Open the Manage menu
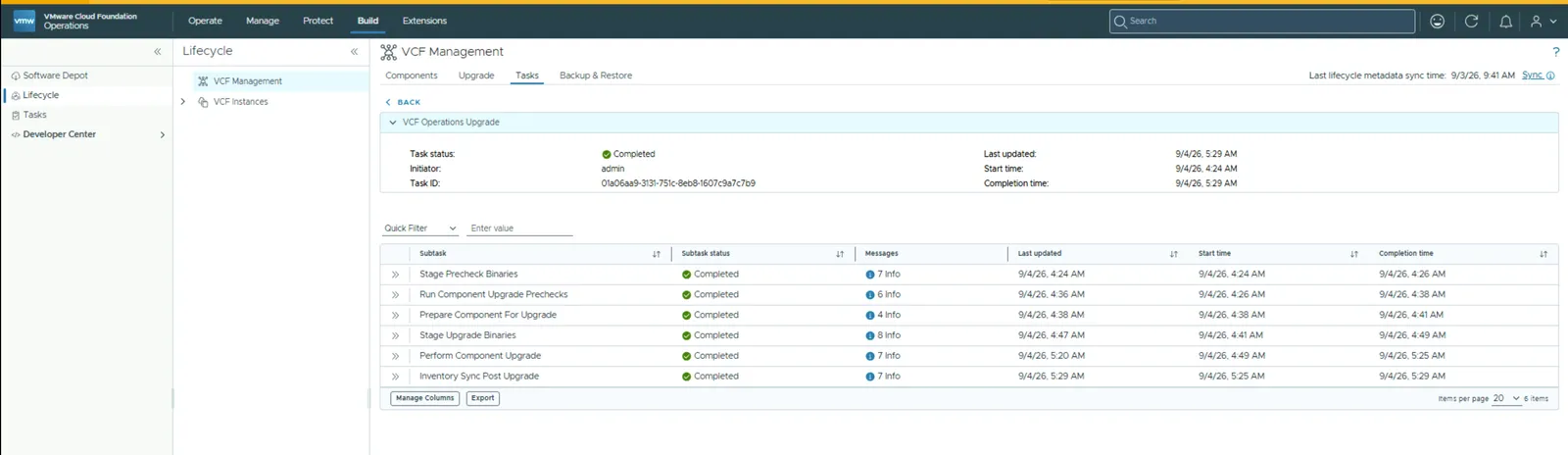This screenshot has height=455, width=1568. (x=263, y=21)
